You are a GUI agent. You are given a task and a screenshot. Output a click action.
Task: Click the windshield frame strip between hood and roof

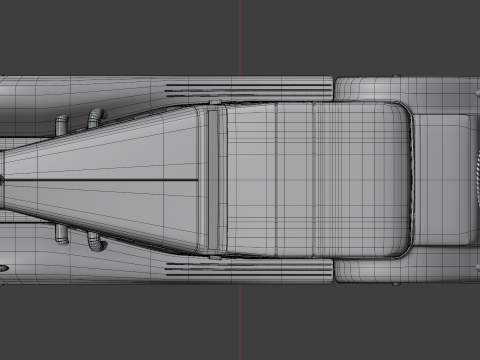[x=213, y=180]
